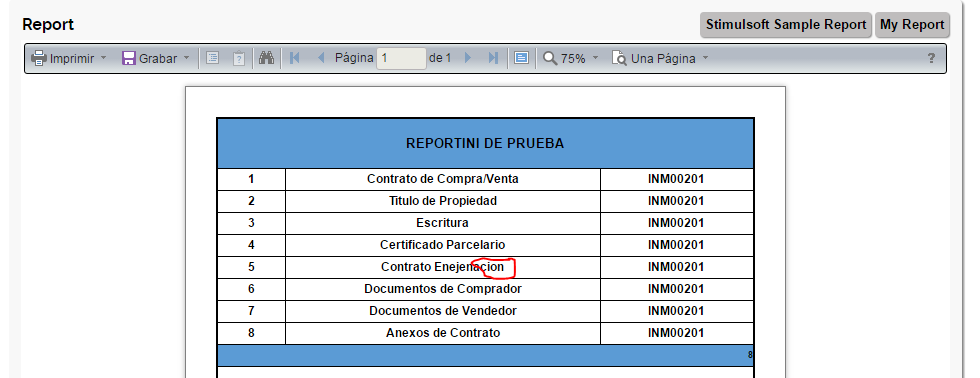
Task: Select the Contrato Enejenacion cell
Action: pos(442,267)
